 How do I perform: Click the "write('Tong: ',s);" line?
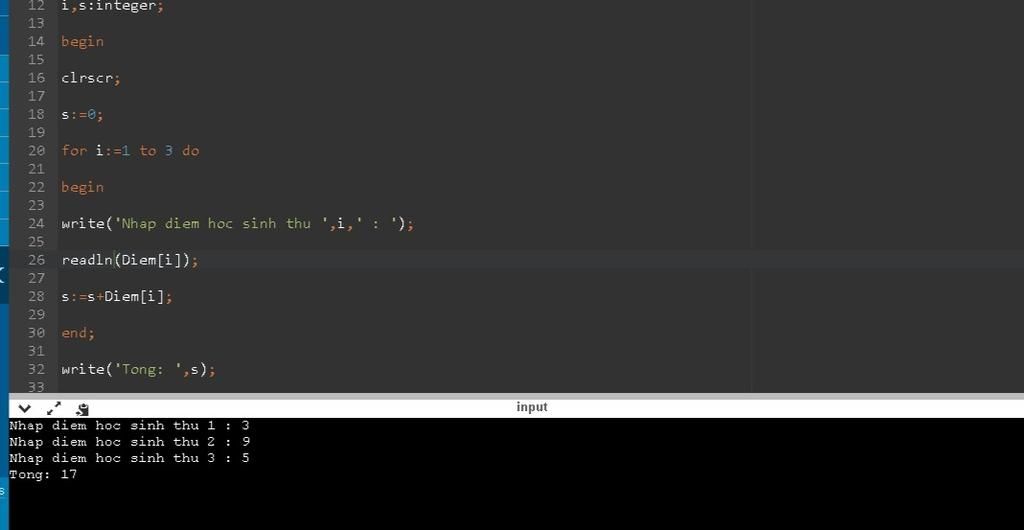pos(138,369)
